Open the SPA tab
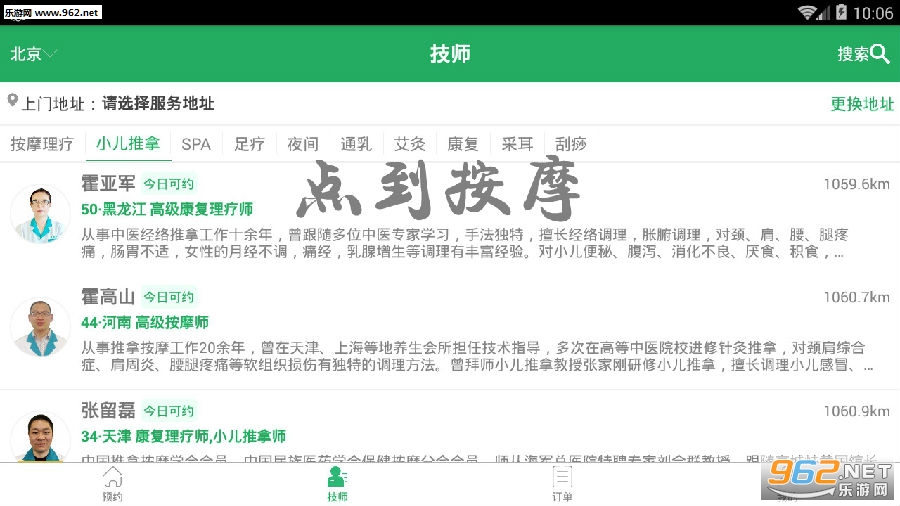 tap(196, 145)
